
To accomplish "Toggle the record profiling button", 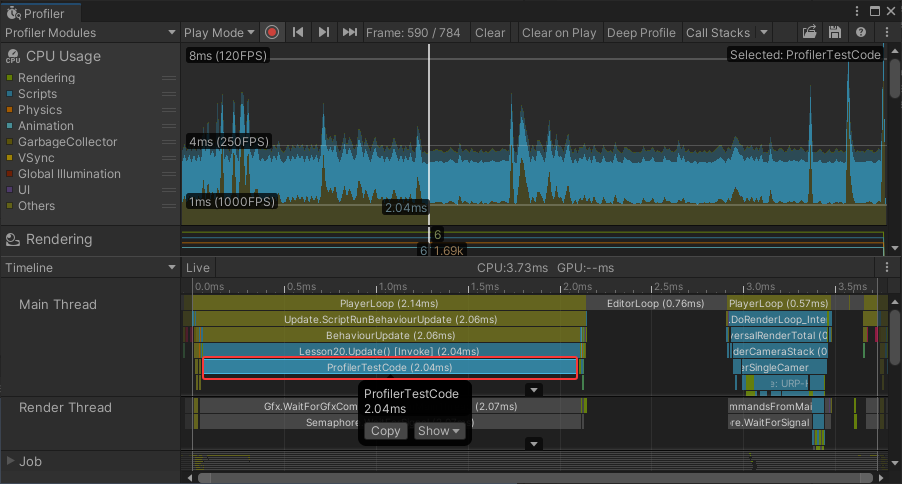I will (x=272, y=32).
